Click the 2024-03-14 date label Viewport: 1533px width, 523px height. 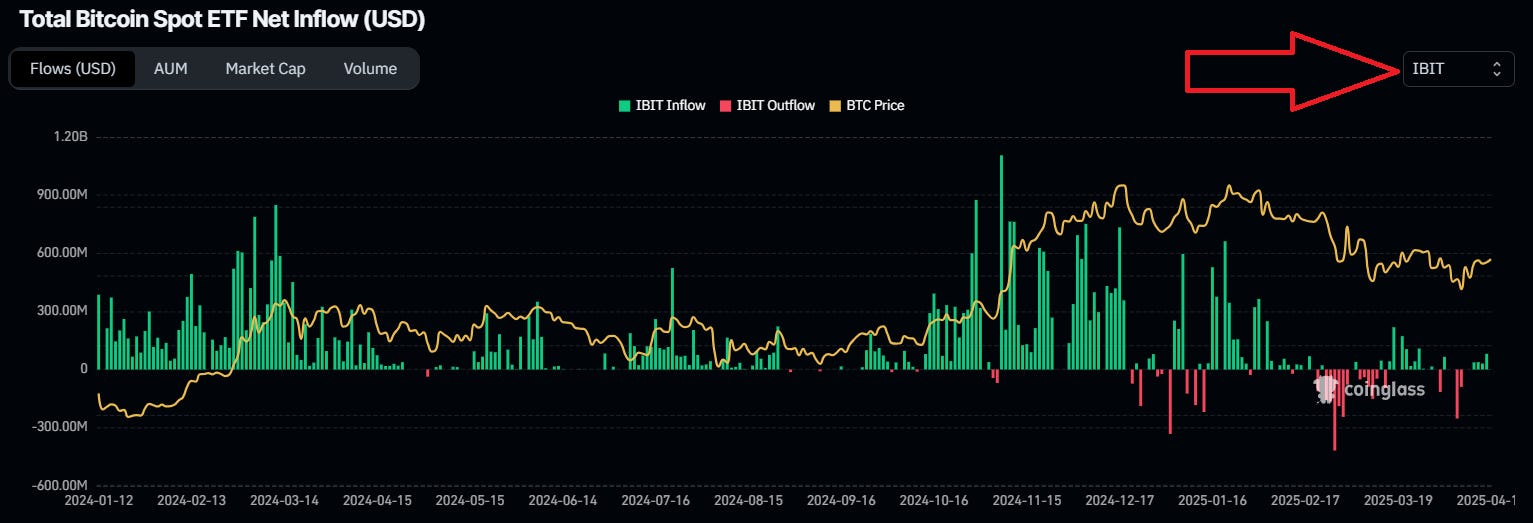[285, 499]
